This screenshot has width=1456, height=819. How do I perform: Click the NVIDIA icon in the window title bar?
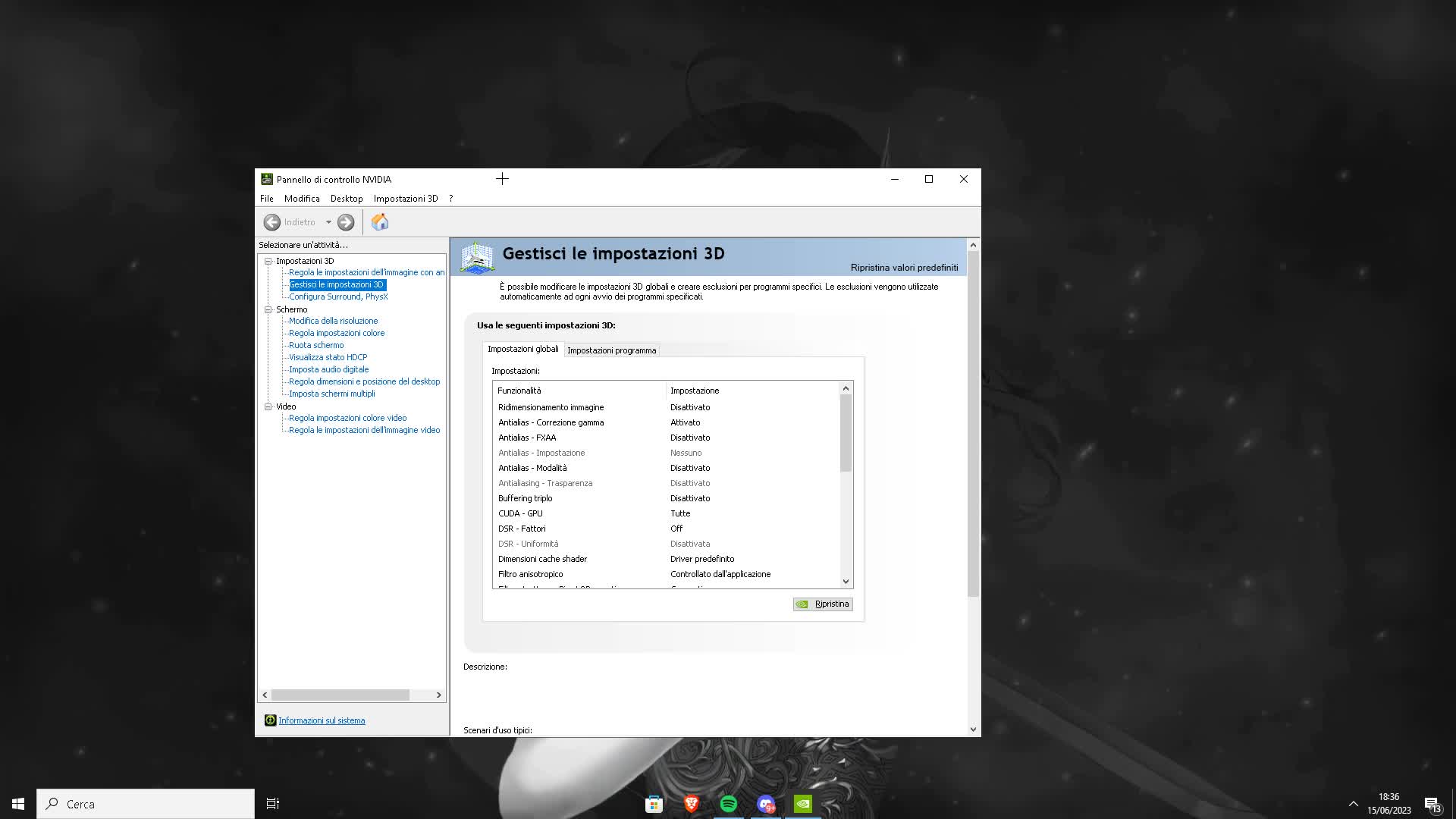coord(267,179)
